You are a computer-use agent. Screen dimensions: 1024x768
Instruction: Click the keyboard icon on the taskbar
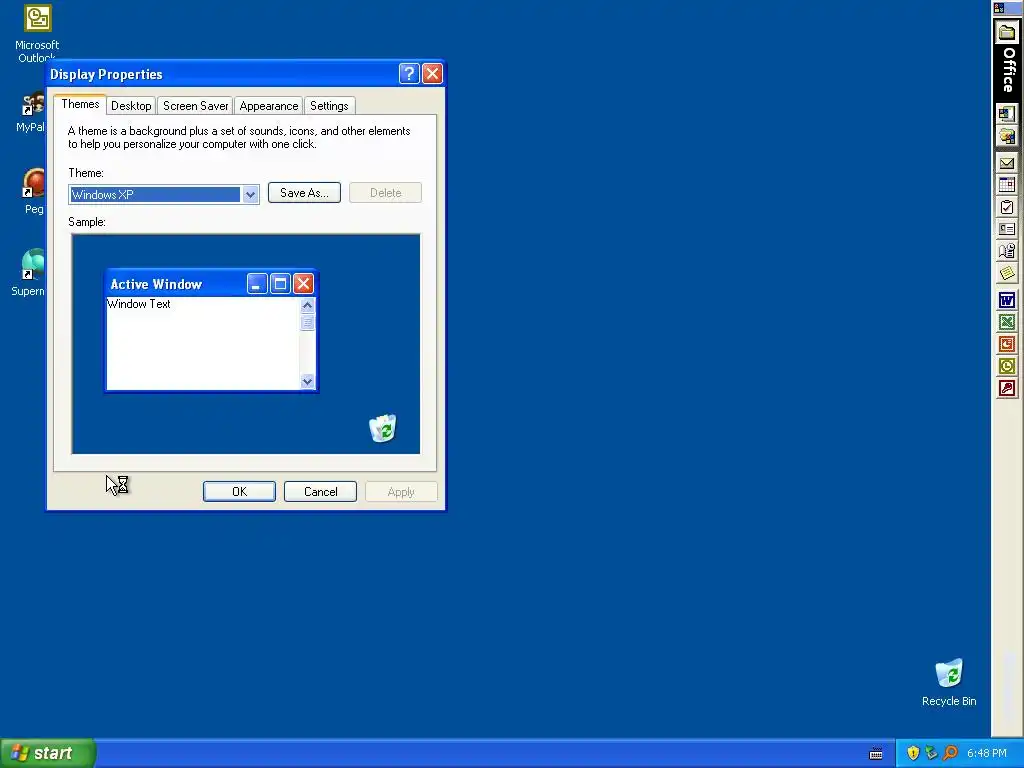click(x=876, y=754)
